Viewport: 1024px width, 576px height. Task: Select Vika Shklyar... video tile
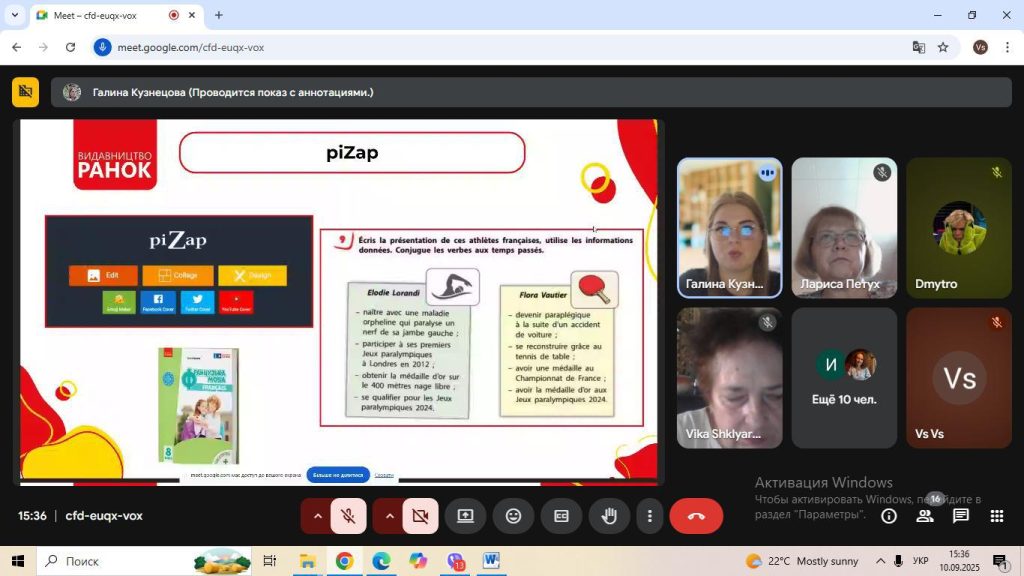pyautogui.click(x=729, y=378)
